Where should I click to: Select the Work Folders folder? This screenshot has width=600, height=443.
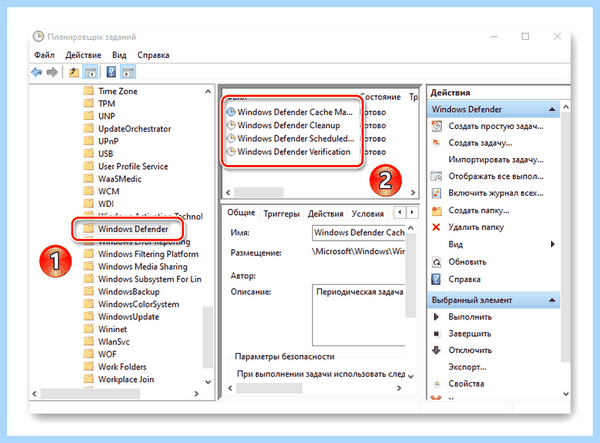coord(122,367)
